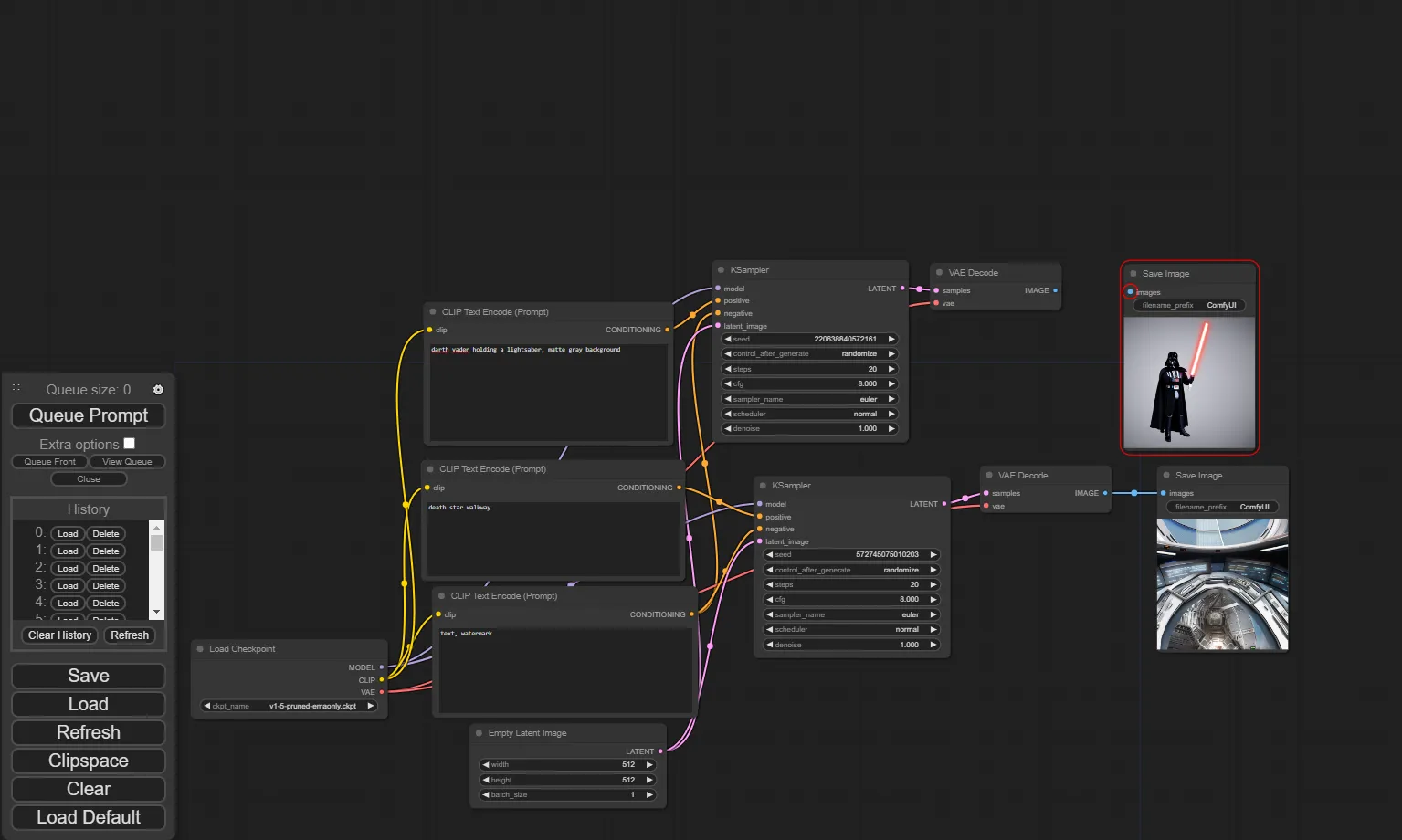The width and height of the screenshot is (1402, 840).
Task: Collapse the 'text, watermark' CLIP Text Encode node
Action: 441,596
